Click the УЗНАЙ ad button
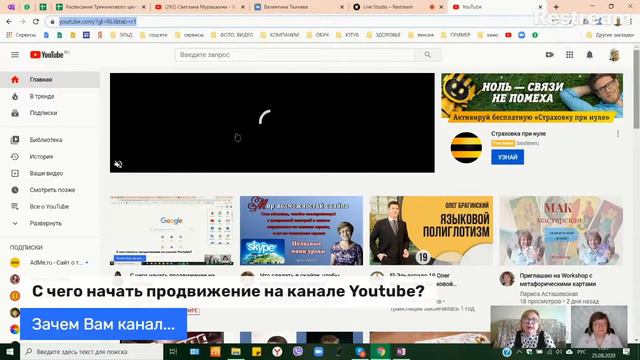The width and height of the screenshot is (640, 360). (x=507, y=157)
